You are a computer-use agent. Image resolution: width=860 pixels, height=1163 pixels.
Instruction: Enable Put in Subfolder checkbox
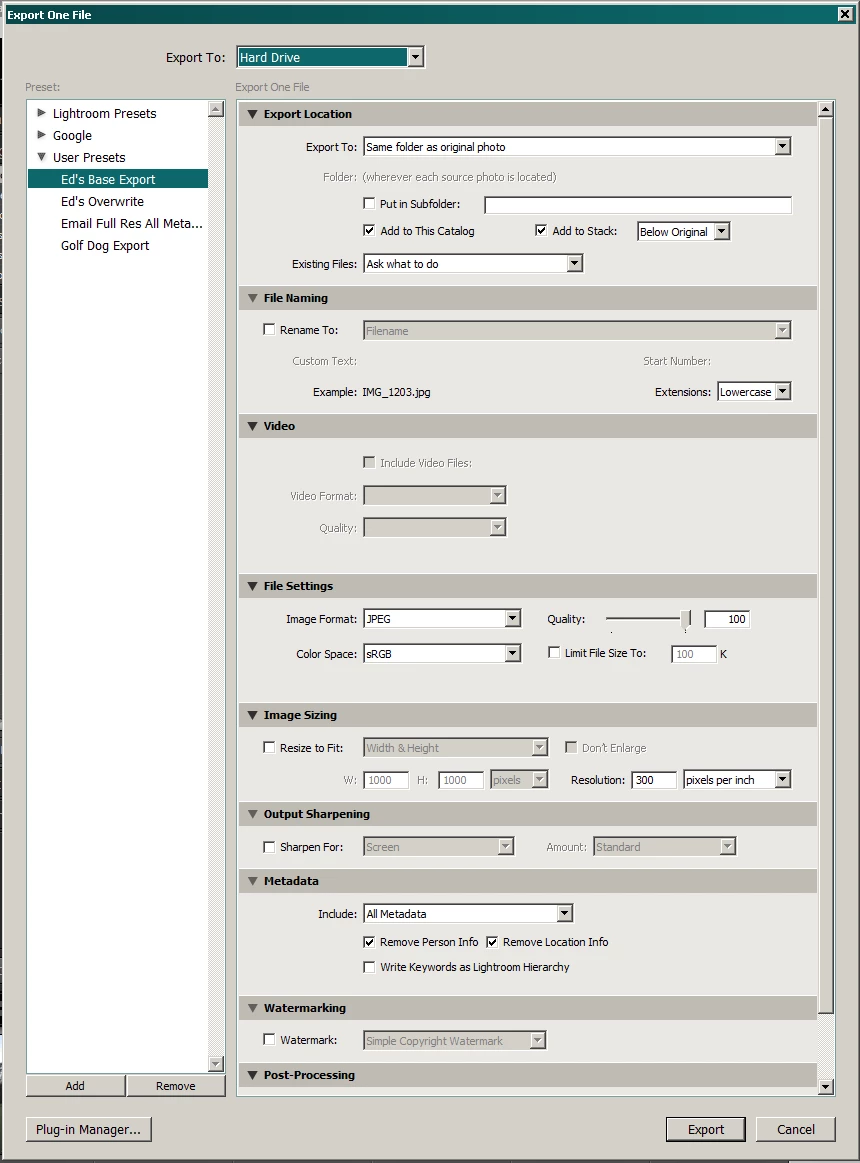pos(369,203)
